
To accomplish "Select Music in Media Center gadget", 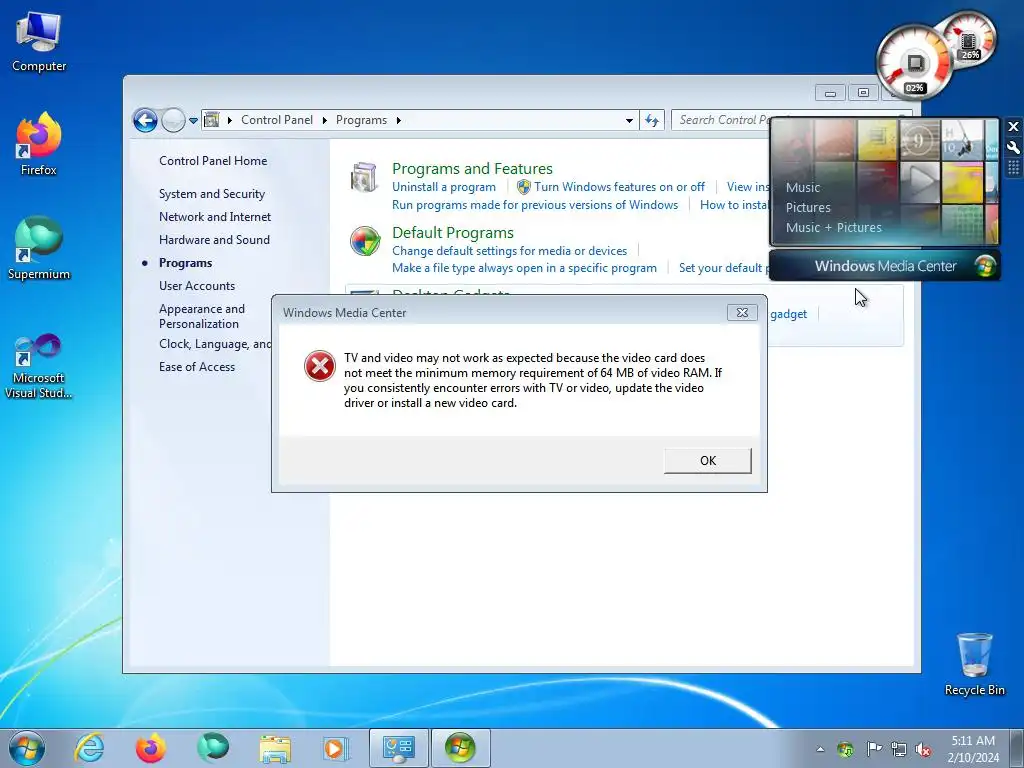I will (x=803, y=187).
